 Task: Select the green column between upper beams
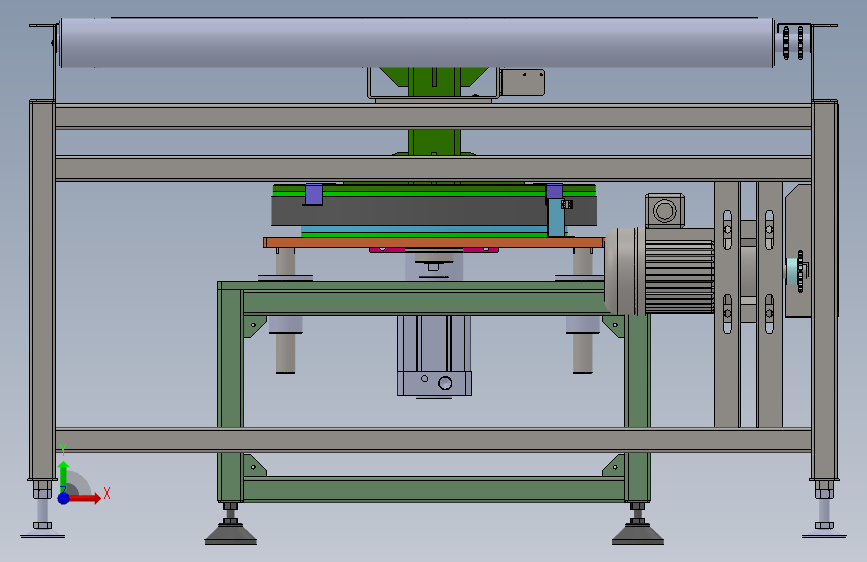pos(434,142)
